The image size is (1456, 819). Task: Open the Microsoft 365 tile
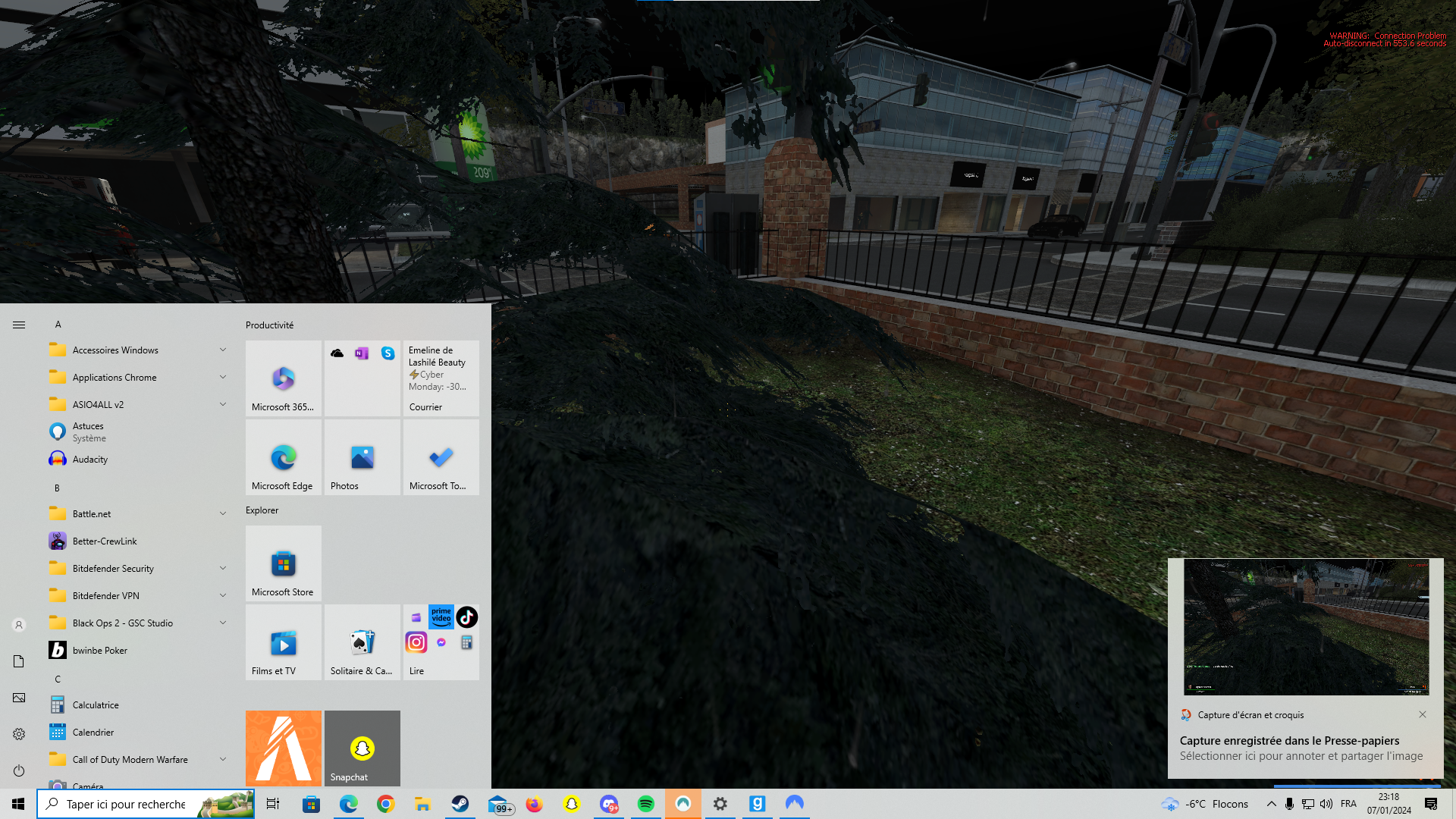284,378
